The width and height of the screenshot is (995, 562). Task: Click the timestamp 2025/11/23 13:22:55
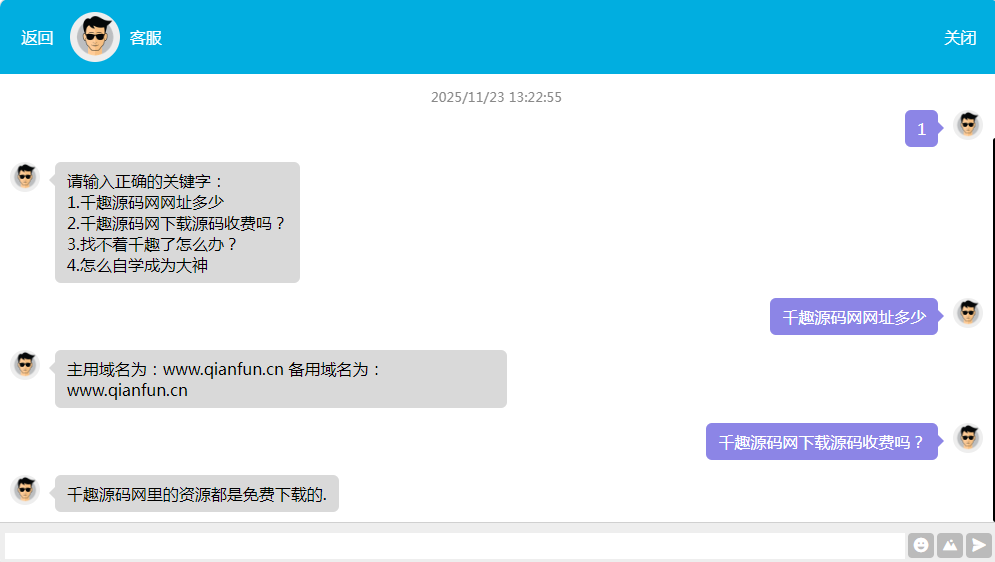click(496, 97)
